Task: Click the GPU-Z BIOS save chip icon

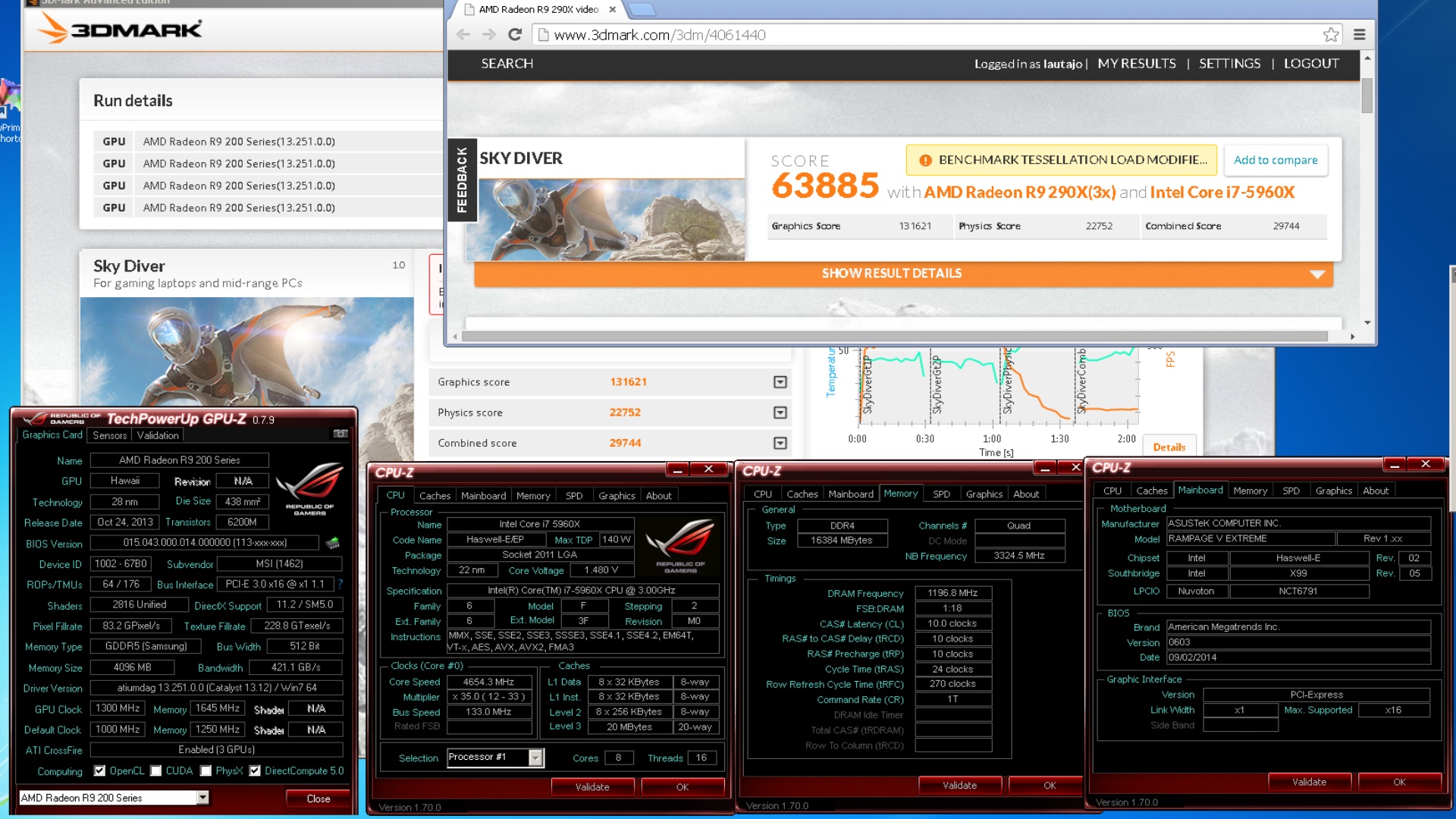Action: (332, 543)
